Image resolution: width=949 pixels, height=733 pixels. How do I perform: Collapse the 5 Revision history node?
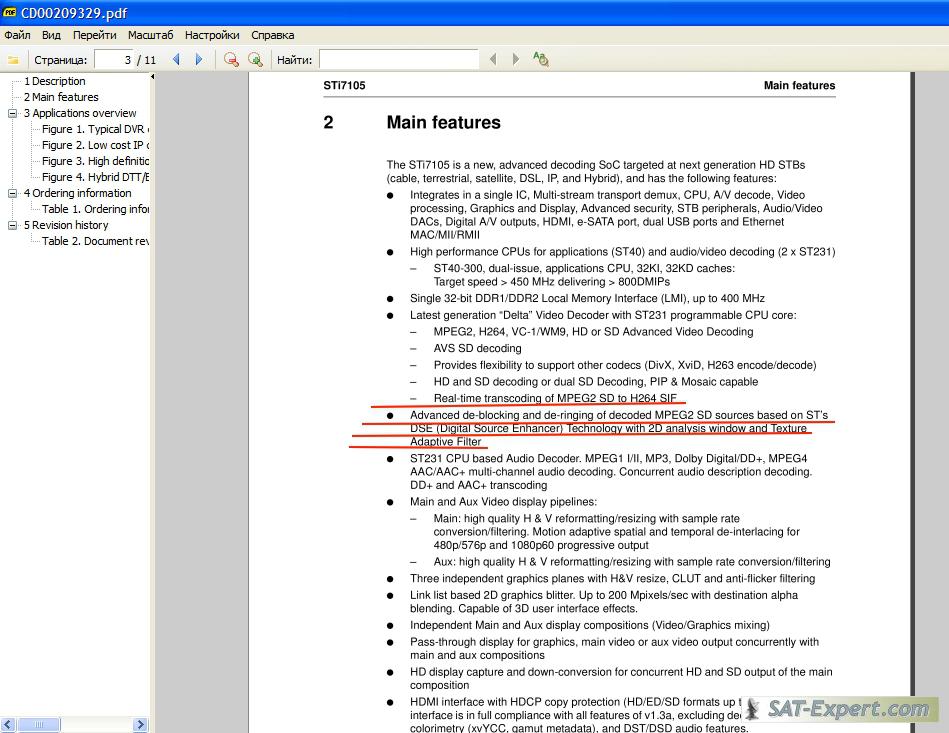[13, 225]
